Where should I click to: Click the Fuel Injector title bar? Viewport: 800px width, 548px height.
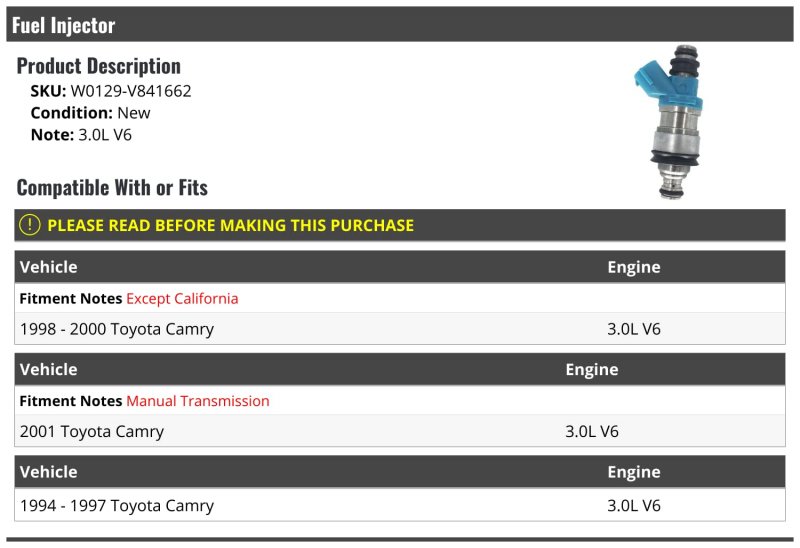point(399,24)
